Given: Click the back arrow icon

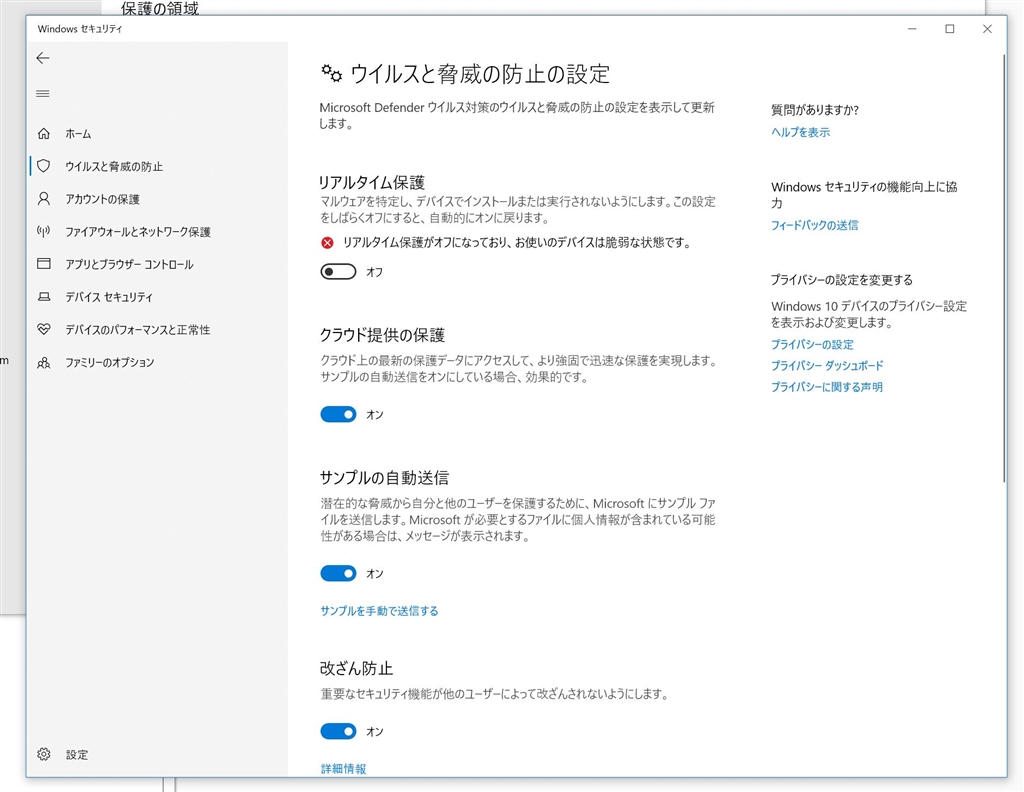Looking at the screenshot, I should (42, 58).
